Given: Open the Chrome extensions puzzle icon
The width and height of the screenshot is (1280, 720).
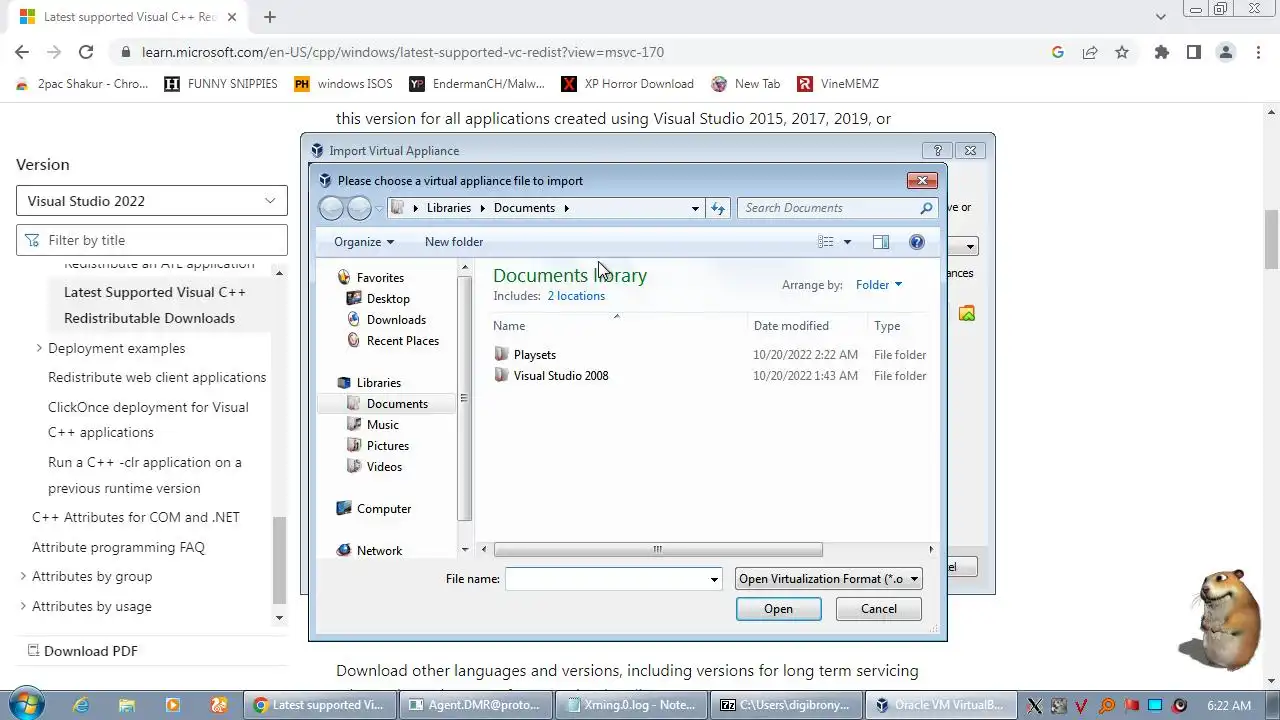Looking at the screenshot, I should click(x=1161, y=52).
